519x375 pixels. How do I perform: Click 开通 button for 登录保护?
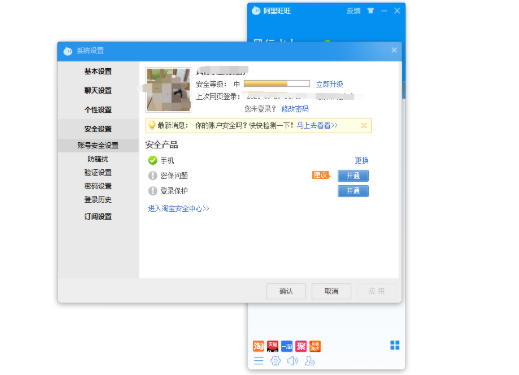click(353, 191)
